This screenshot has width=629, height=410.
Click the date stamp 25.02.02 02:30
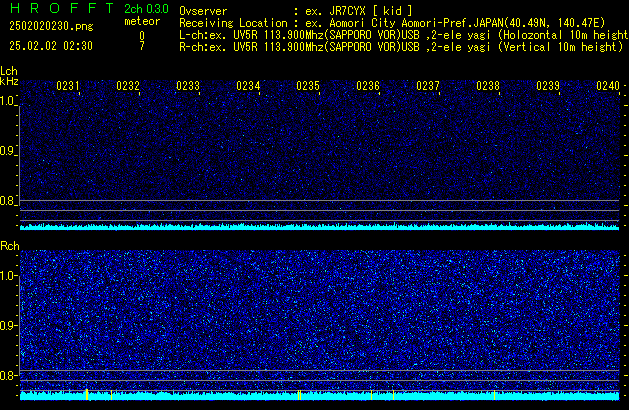click(x=51, y=46)
